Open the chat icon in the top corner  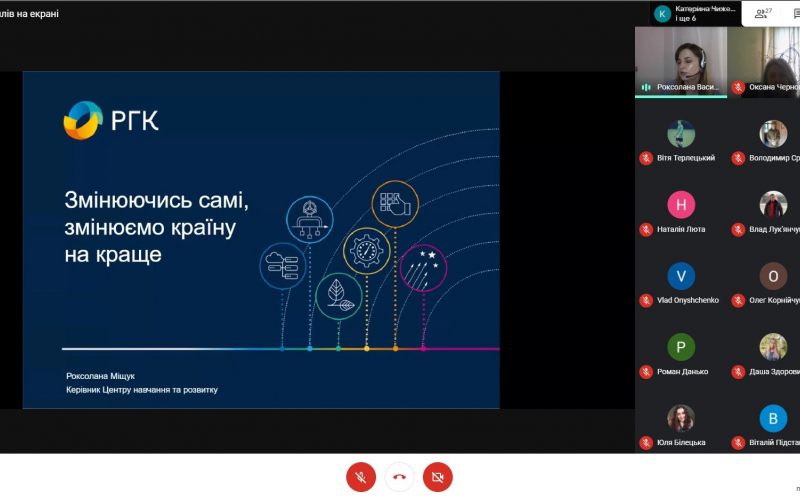[796, 14]
